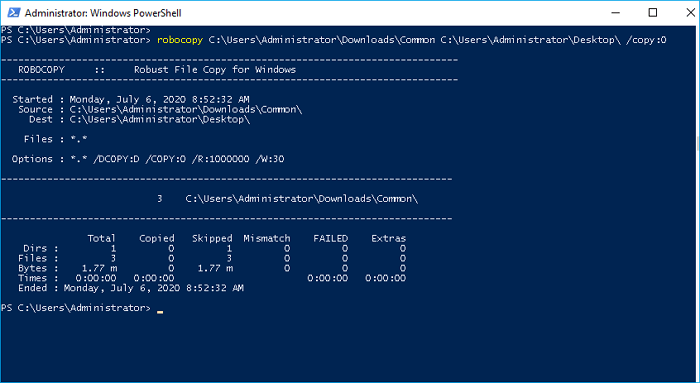Close the PowerShell window
The image size is (700, 383).
690,12
